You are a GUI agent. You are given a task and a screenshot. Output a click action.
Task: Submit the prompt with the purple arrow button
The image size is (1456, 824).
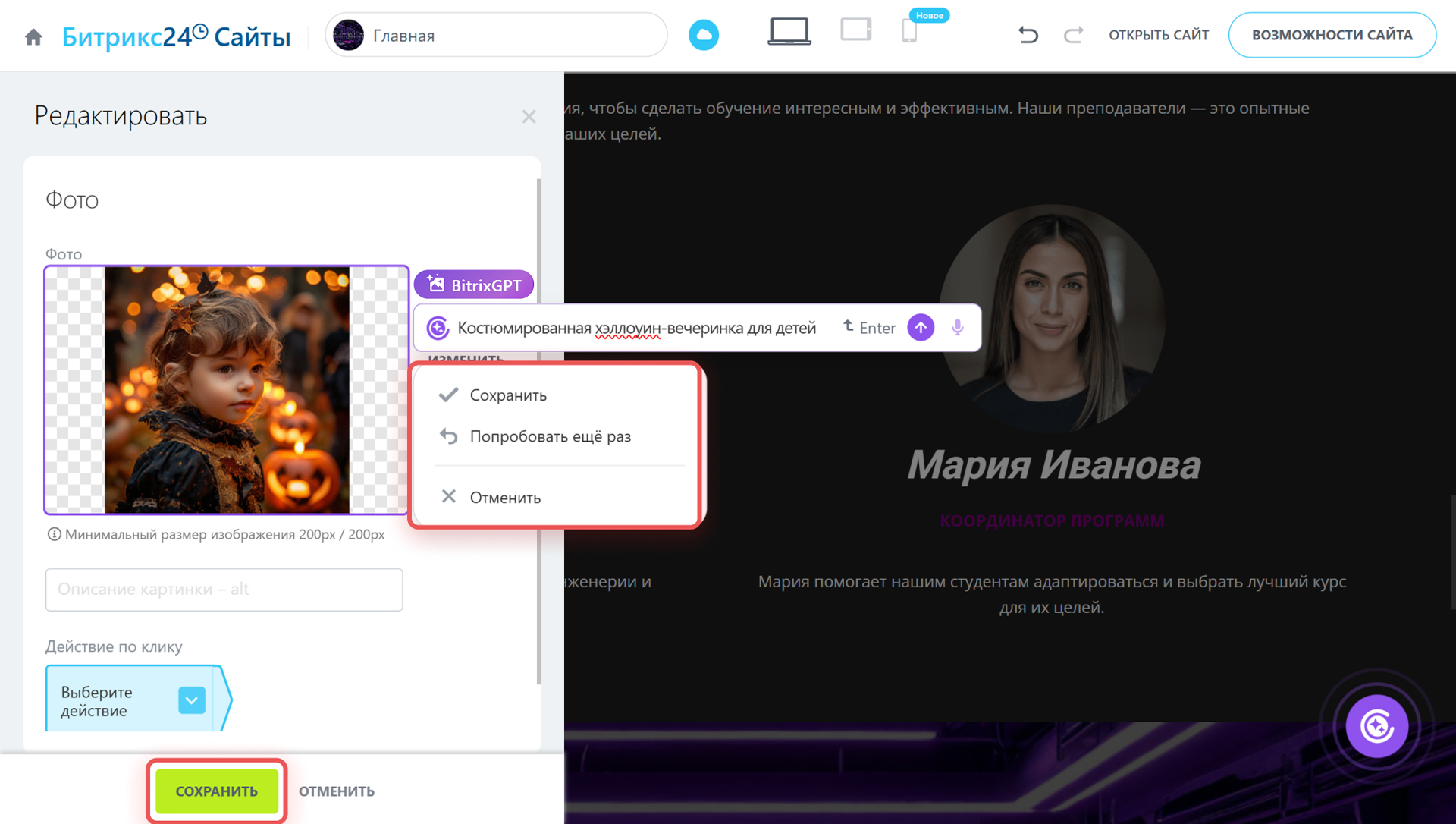click(x=921, y=328)
